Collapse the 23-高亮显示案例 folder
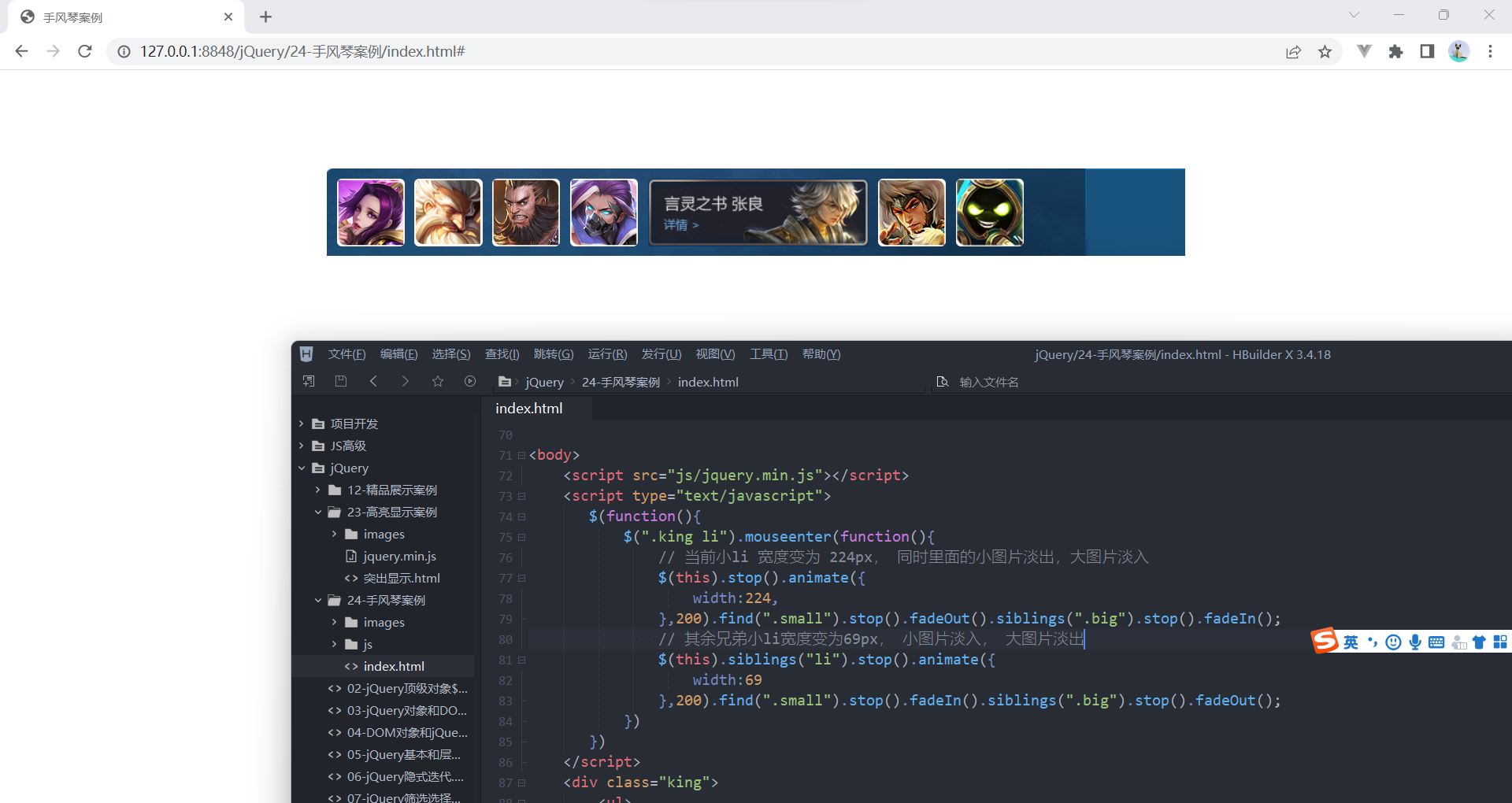This screenshot has height=803, width=1512. (317, 512)
